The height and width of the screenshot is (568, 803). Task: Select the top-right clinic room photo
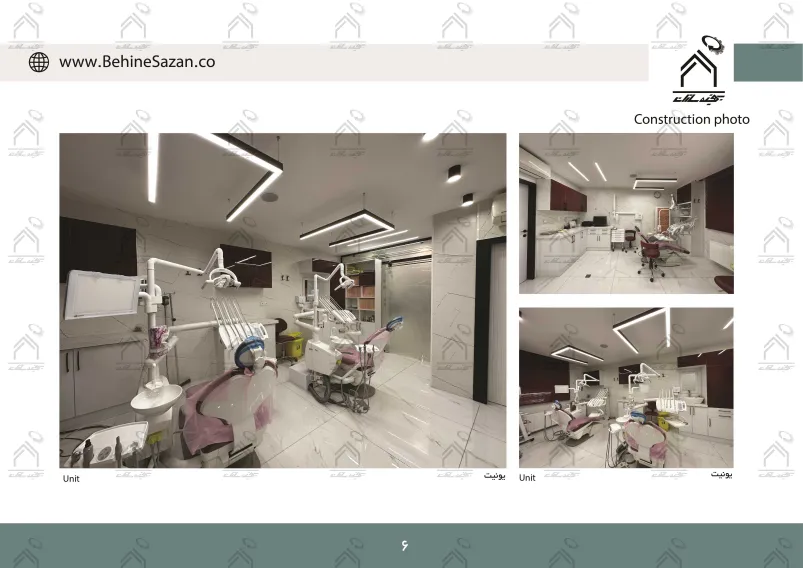pyautogui.click(x=625, y=213)
